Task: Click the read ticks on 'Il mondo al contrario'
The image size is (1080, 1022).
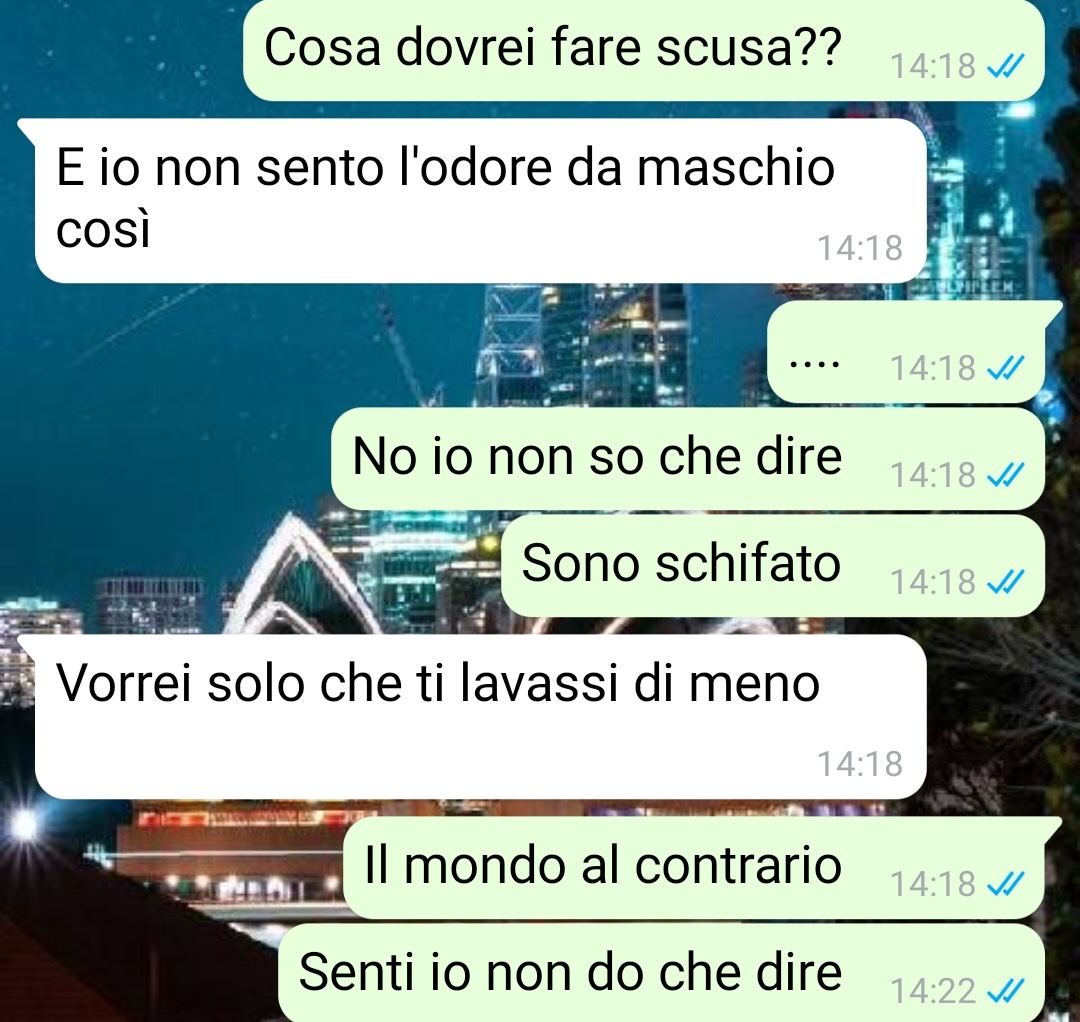Action: tap(1006, 884)
